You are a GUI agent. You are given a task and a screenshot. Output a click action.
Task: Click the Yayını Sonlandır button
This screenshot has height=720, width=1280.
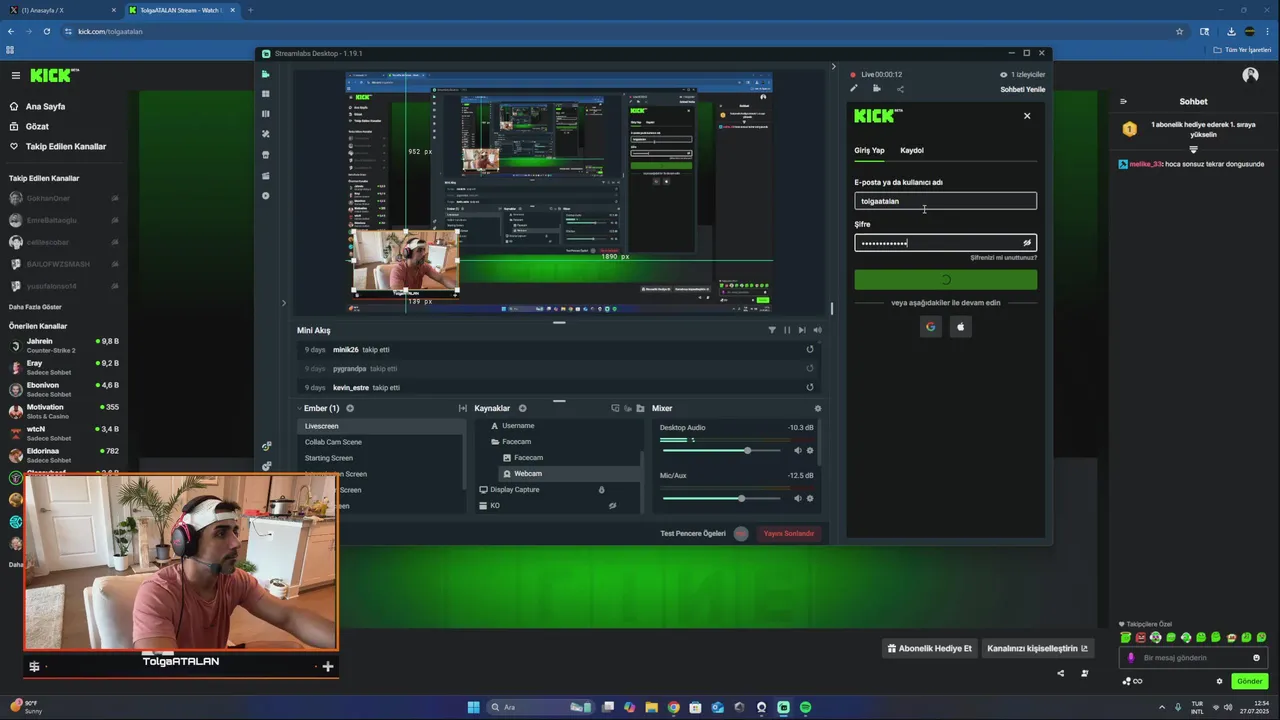pos(789,533)
